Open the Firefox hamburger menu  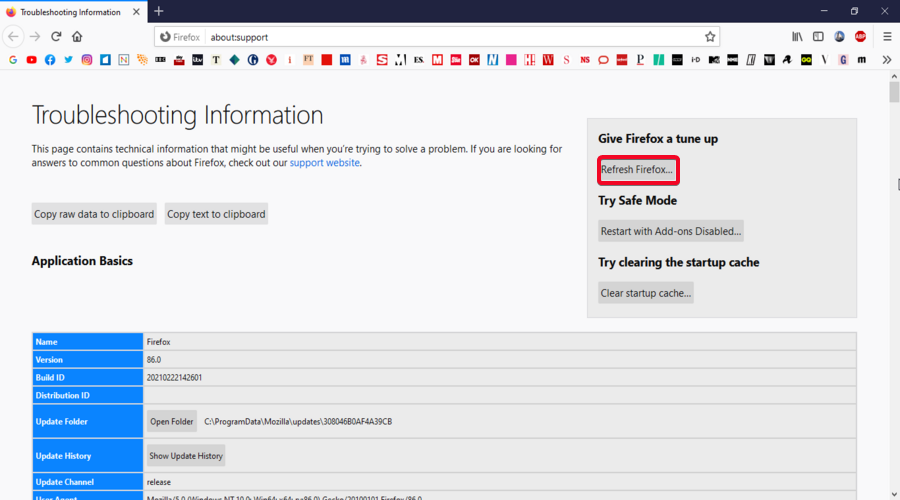pos(887,37)
